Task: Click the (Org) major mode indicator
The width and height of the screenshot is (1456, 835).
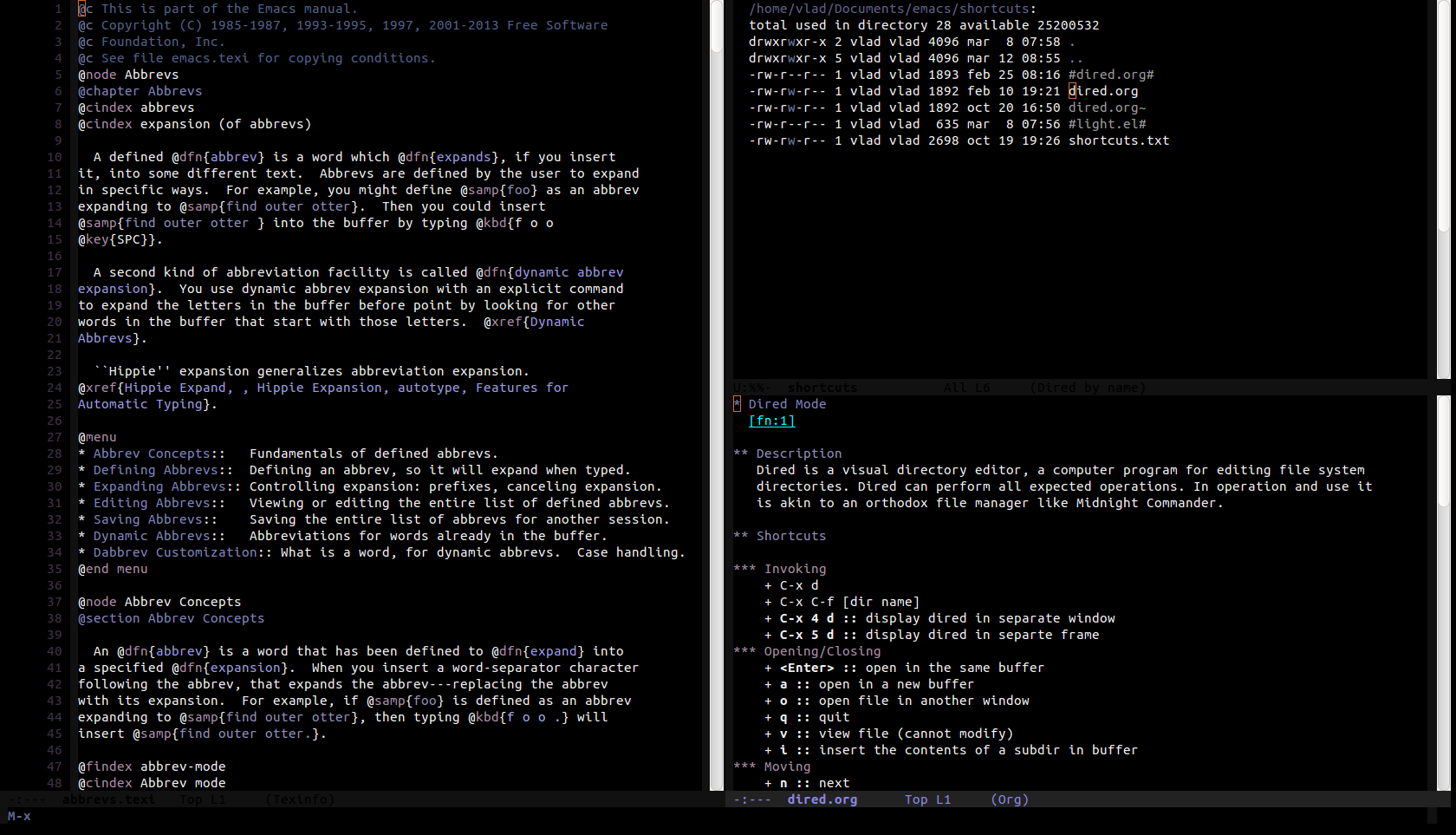Action: click(1010, 799)
